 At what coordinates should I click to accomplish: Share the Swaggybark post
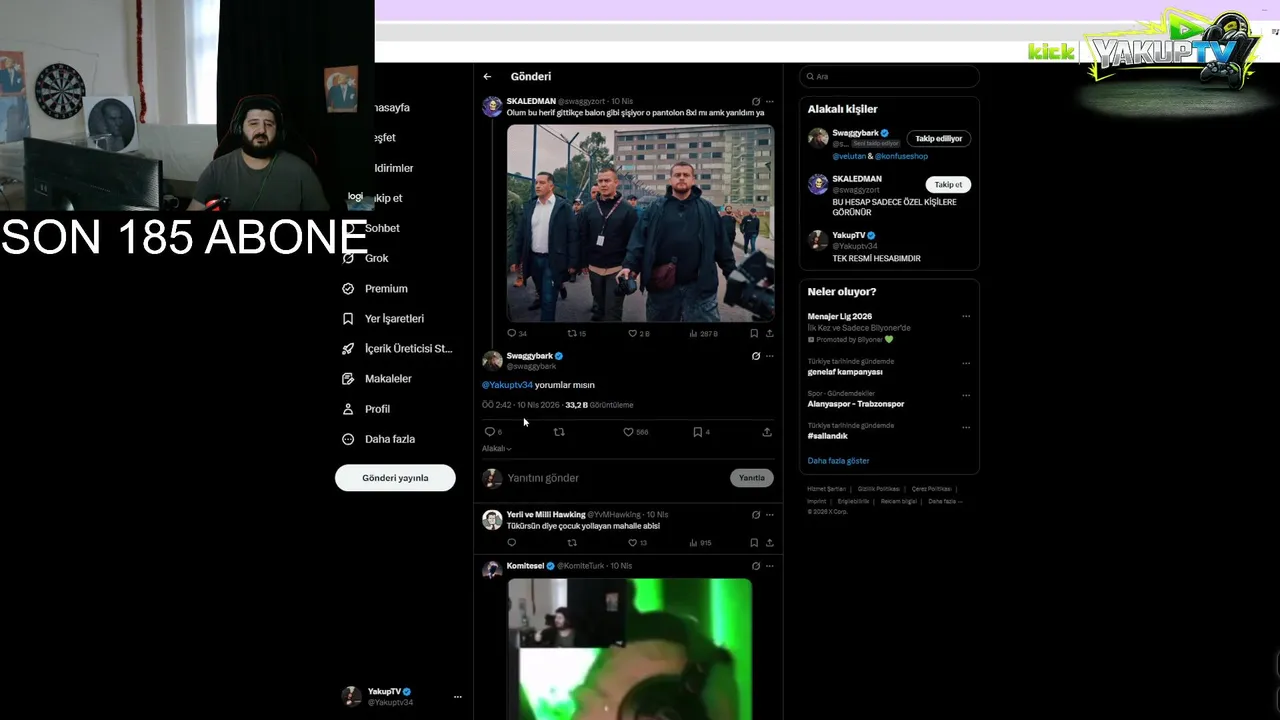pyautogui.click(x=767, y=432)
